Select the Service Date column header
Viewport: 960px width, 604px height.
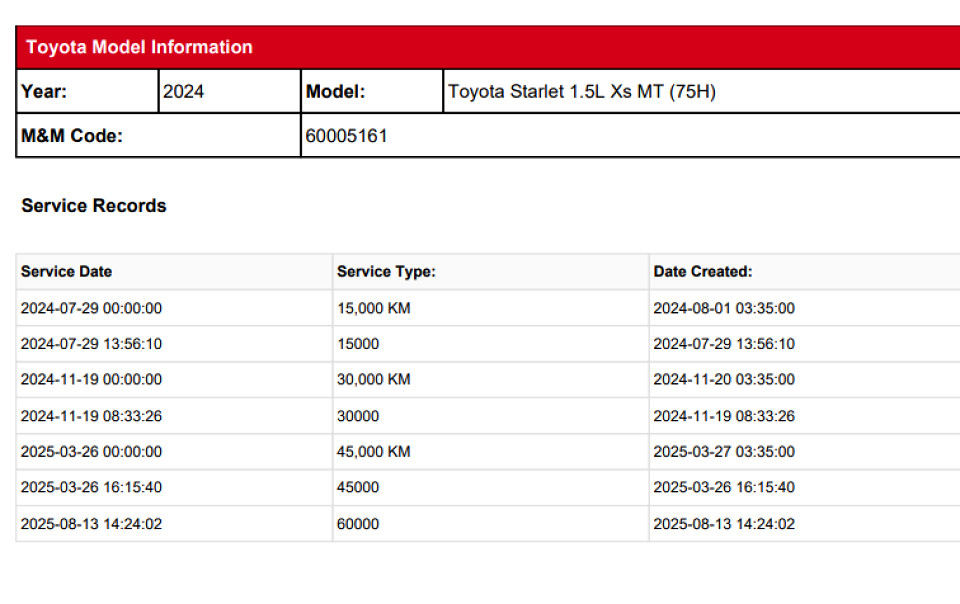67,272
